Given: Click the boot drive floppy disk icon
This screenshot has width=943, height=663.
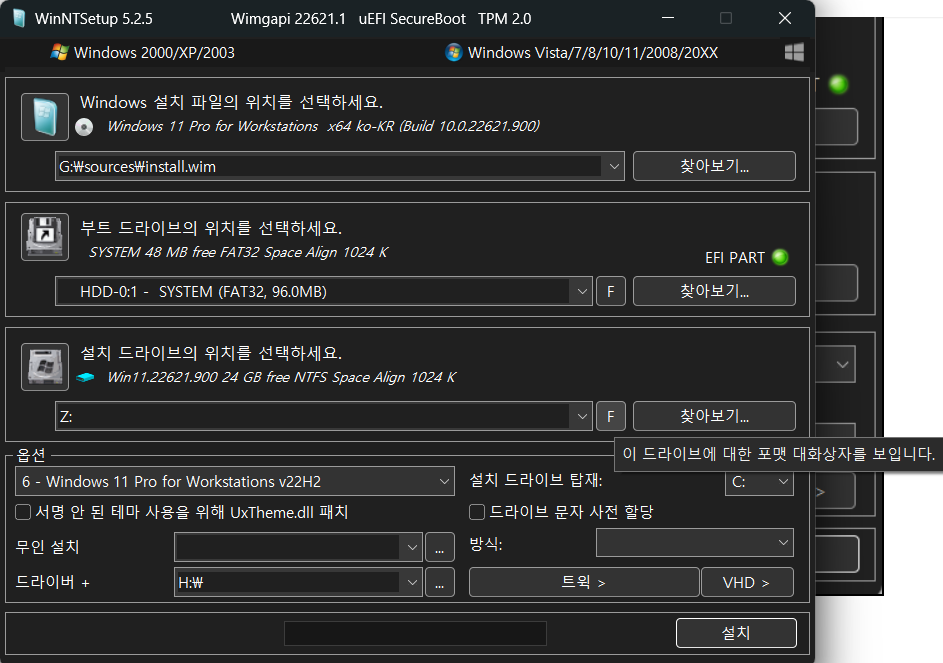Looking at the screenshot, I should (x=45, y=237).
